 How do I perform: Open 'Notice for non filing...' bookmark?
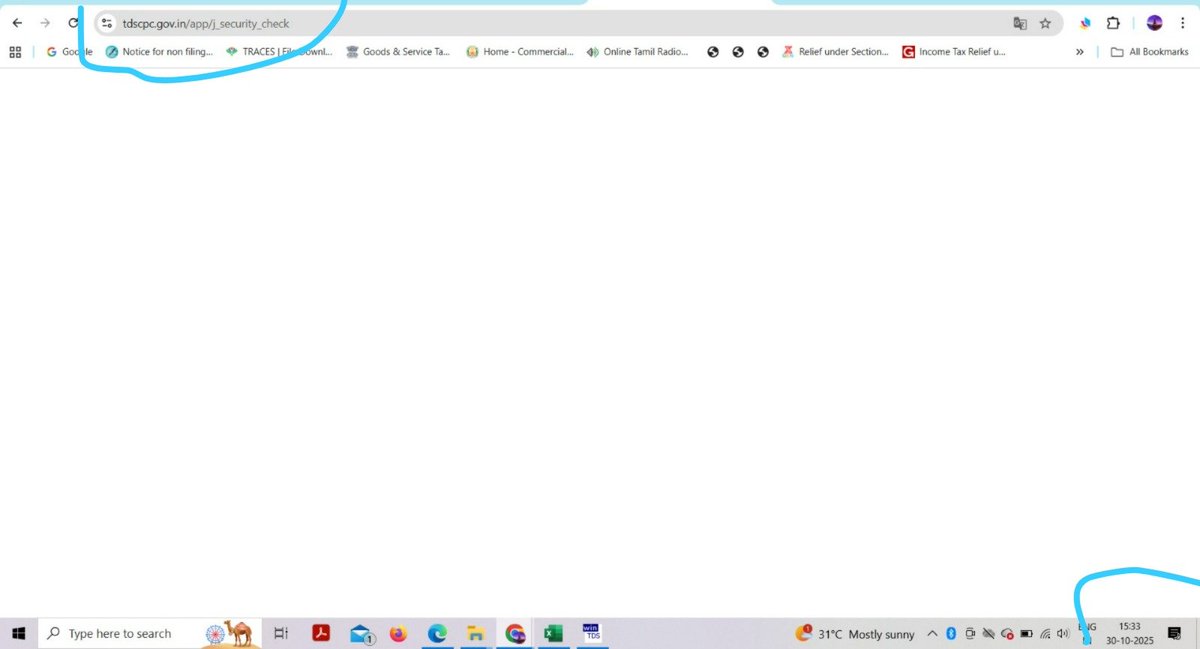tap(159, 52)
